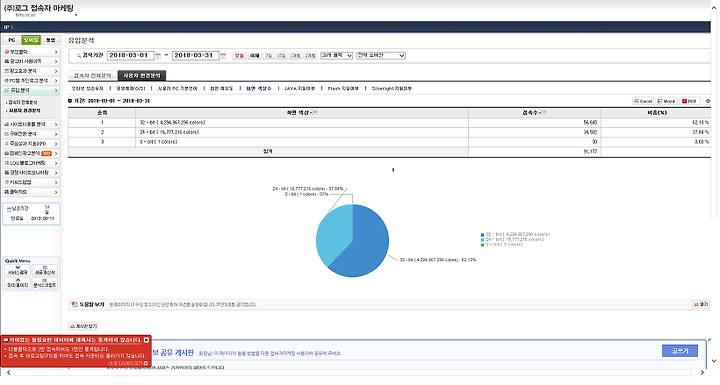720x385 pixels.
Task: Click the end date field 2018-03-31
Action: [195, 56]
